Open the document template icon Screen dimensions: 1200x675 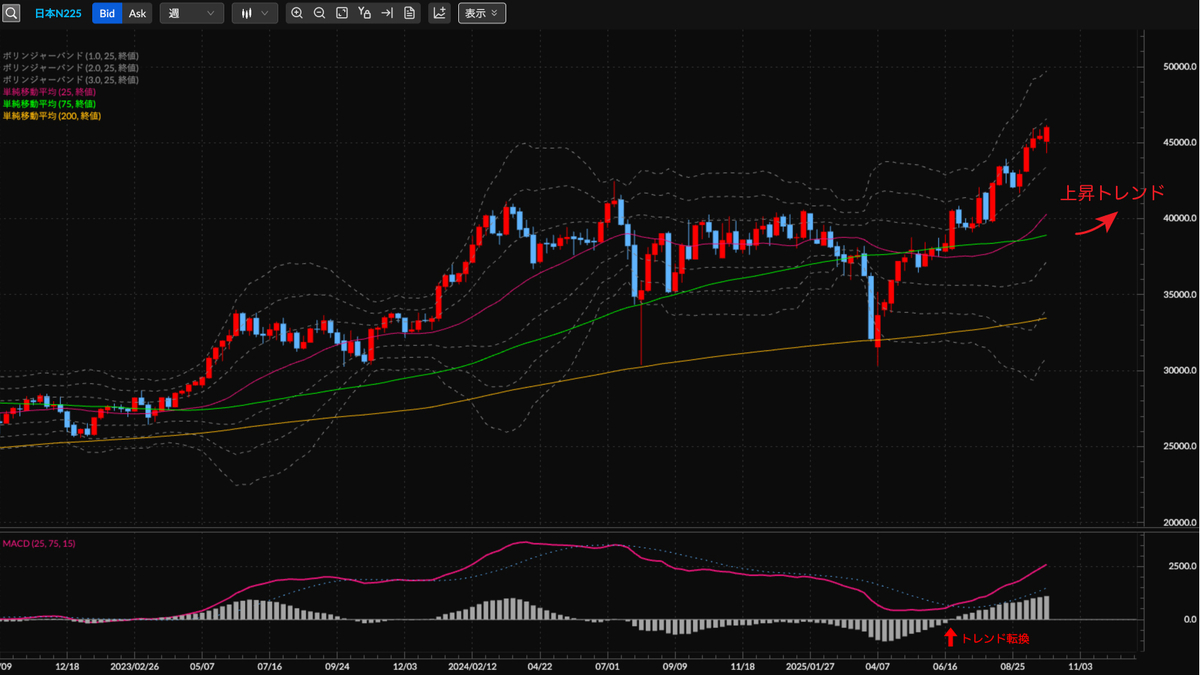point(409,13)
